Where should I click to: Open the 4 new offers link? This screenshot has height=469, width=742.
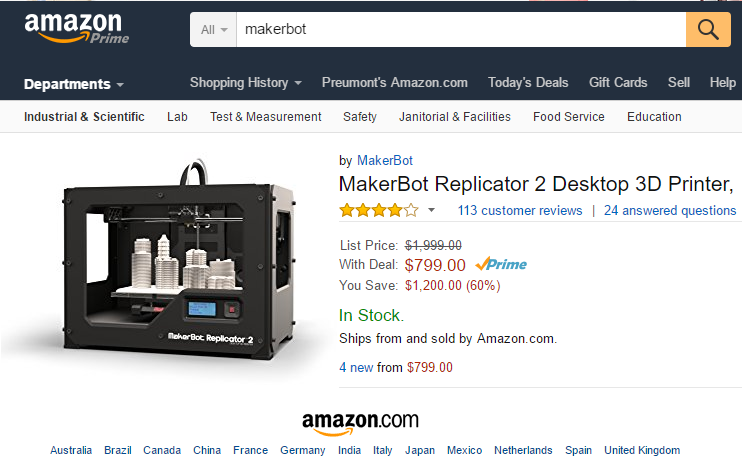click(x=356, y=367)
